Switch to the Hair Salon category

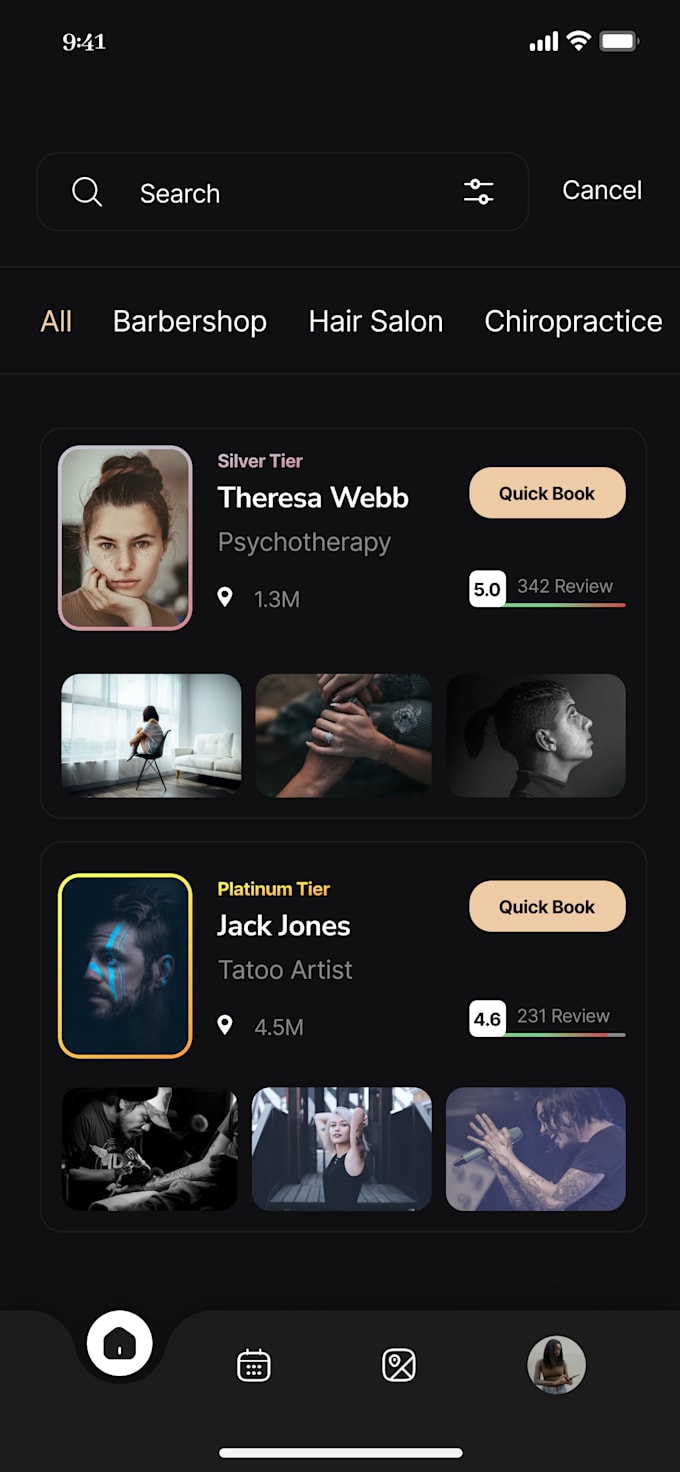(376, 321)
